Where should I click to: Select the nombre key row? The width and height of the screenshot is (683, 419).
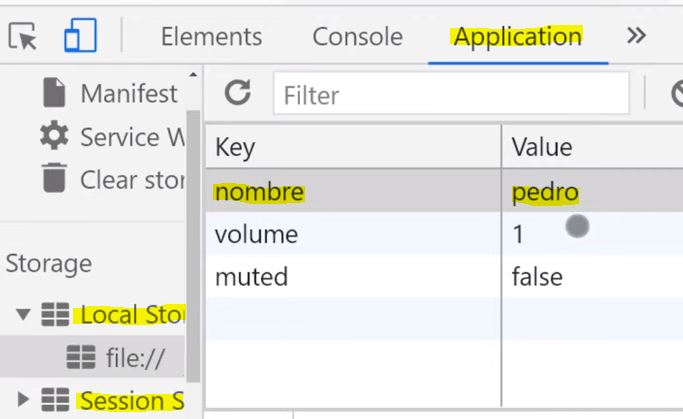(x=259, y=192)
